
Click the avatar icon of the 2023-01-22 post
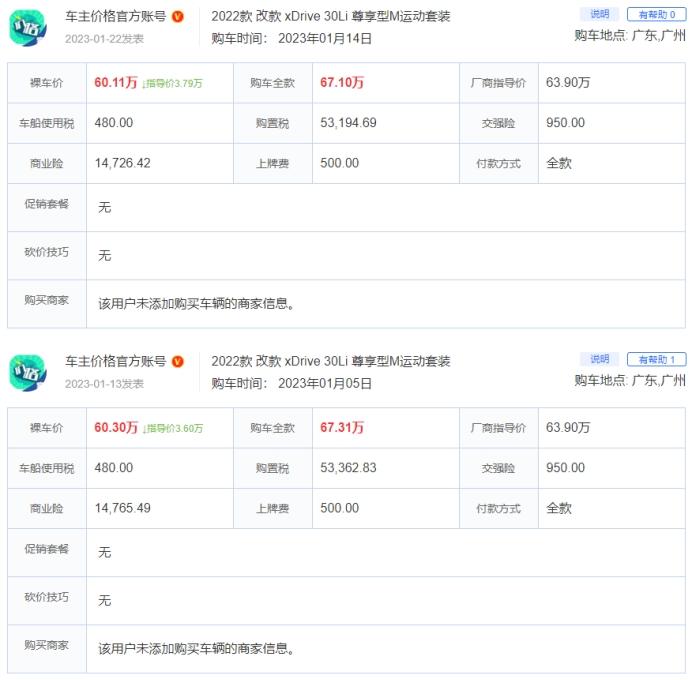[28, 27]
